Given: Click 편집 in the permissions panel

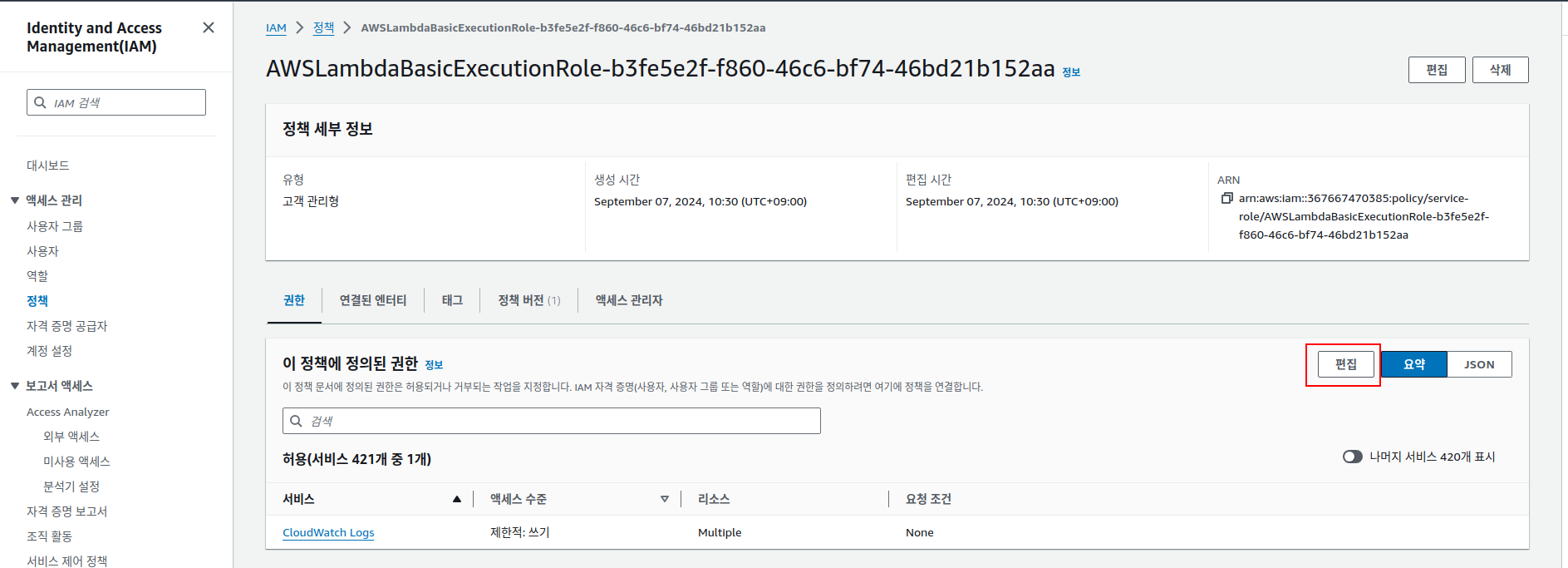Looking at the screenshot, I should 1346,364.
